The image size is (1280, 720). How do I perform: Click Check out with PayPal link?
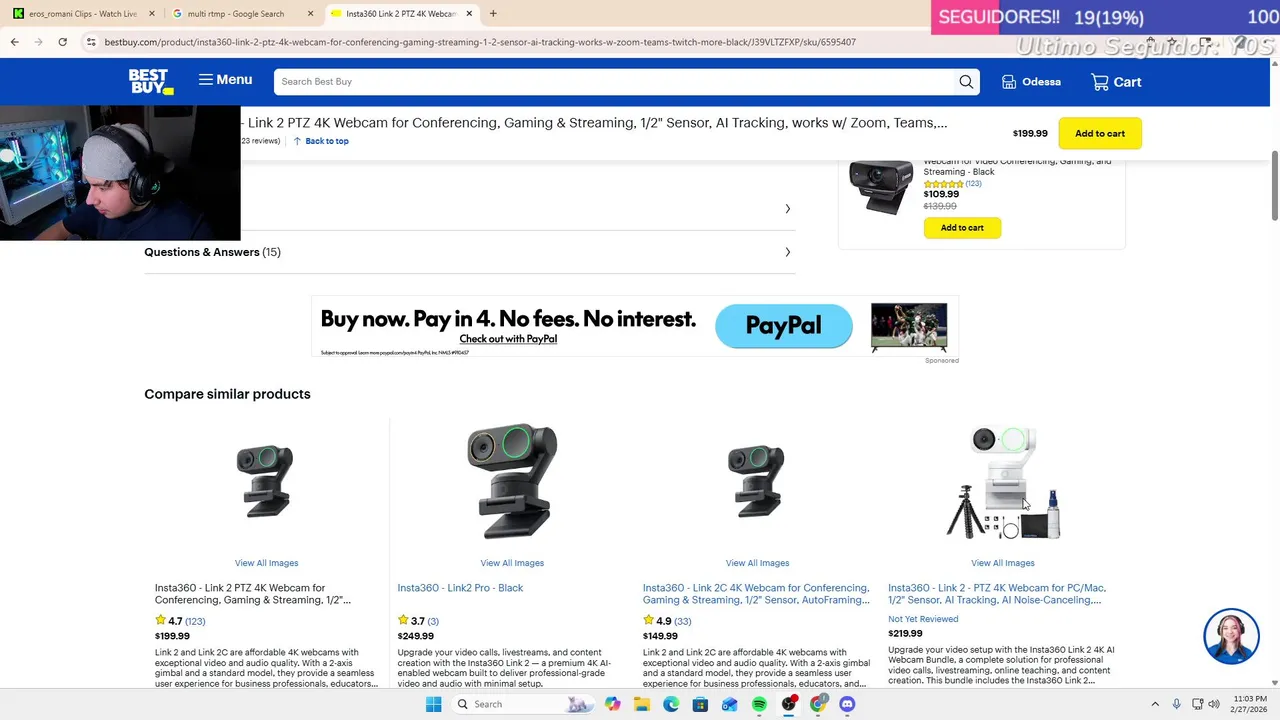pyautogui.click(x=508, y=339)
